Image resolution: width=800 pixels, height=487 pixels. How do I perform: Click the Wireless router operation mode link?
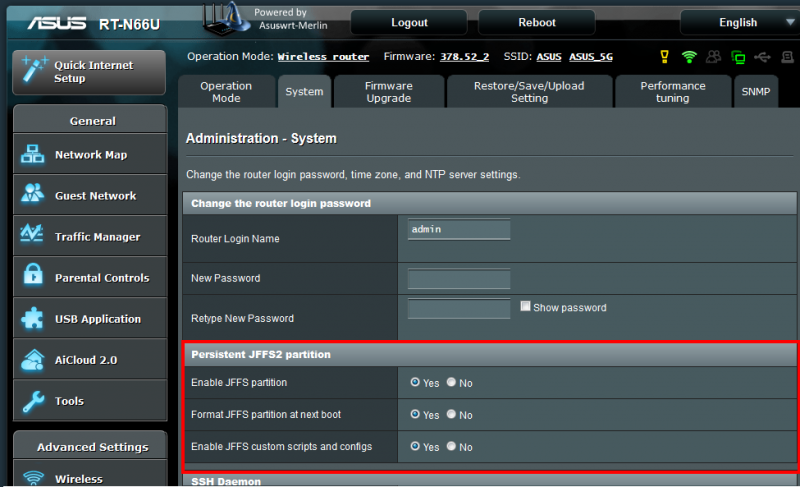point(323,57)
